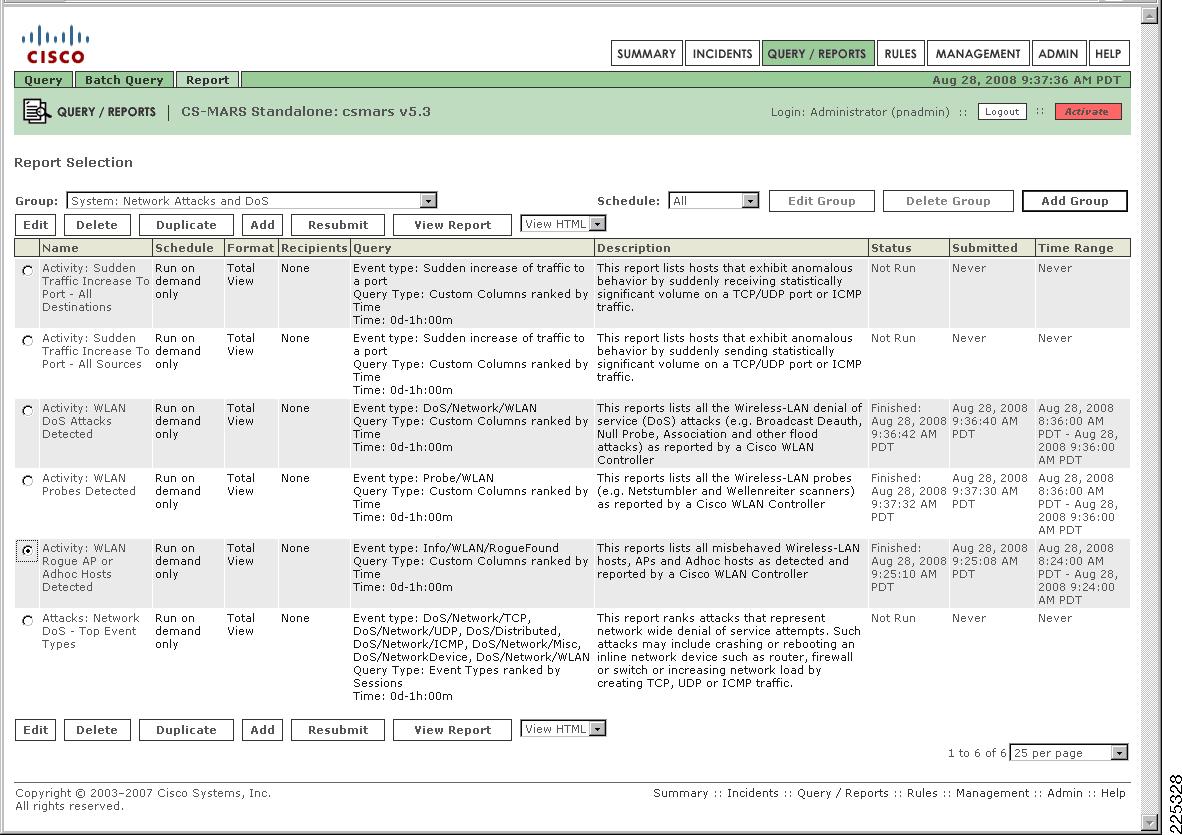Click the Query column header
Viewport: 1182px width, 835px height.
(473, 248)
